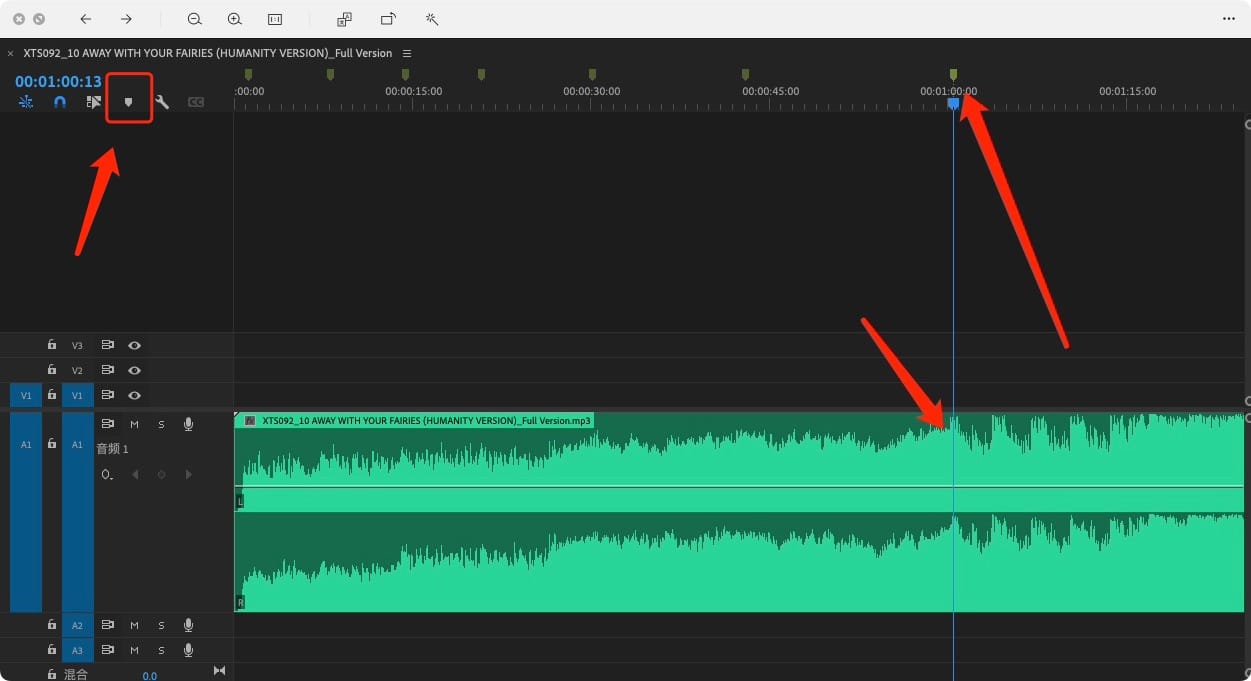Open the sequence panel hamburger menu
Image resolution: width=1251 pixels, height=681 pixels.
[x=407, y=53]
